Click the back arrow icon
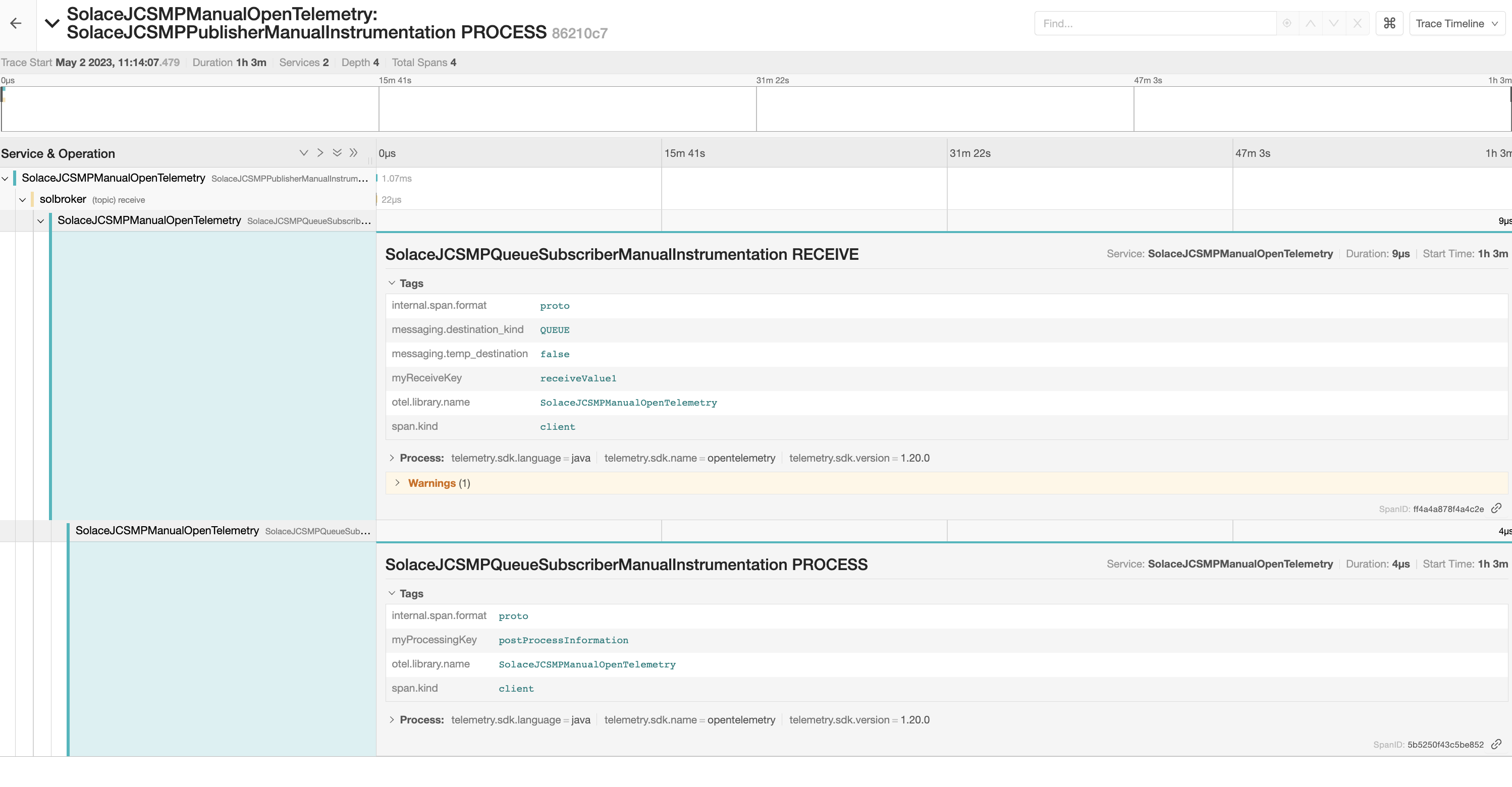Screen dimensions: 1512x787 coord(16,24)
